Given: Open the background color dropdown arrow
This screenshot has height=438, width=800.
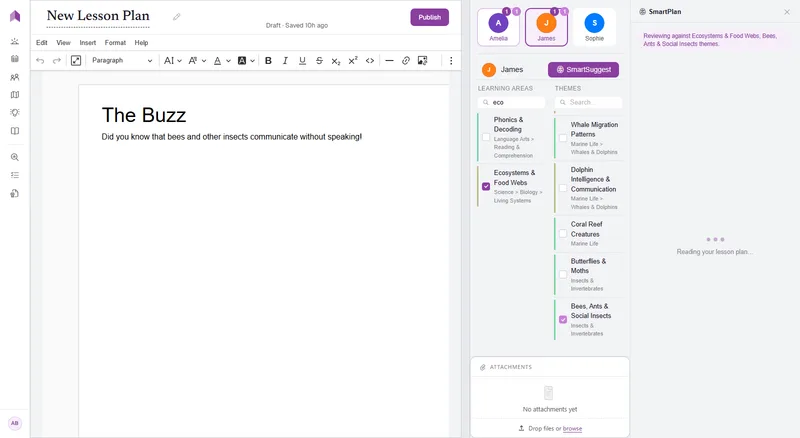Looking at the screenshot, I should pos(252,61).
